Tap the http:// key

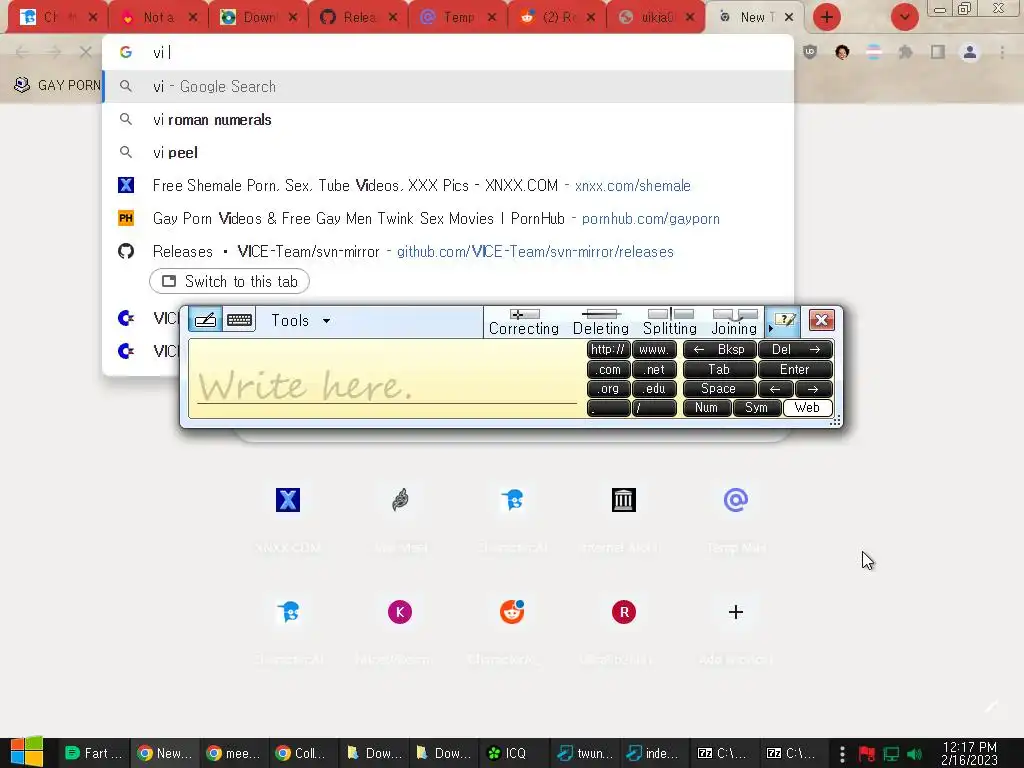coord(608,349)
